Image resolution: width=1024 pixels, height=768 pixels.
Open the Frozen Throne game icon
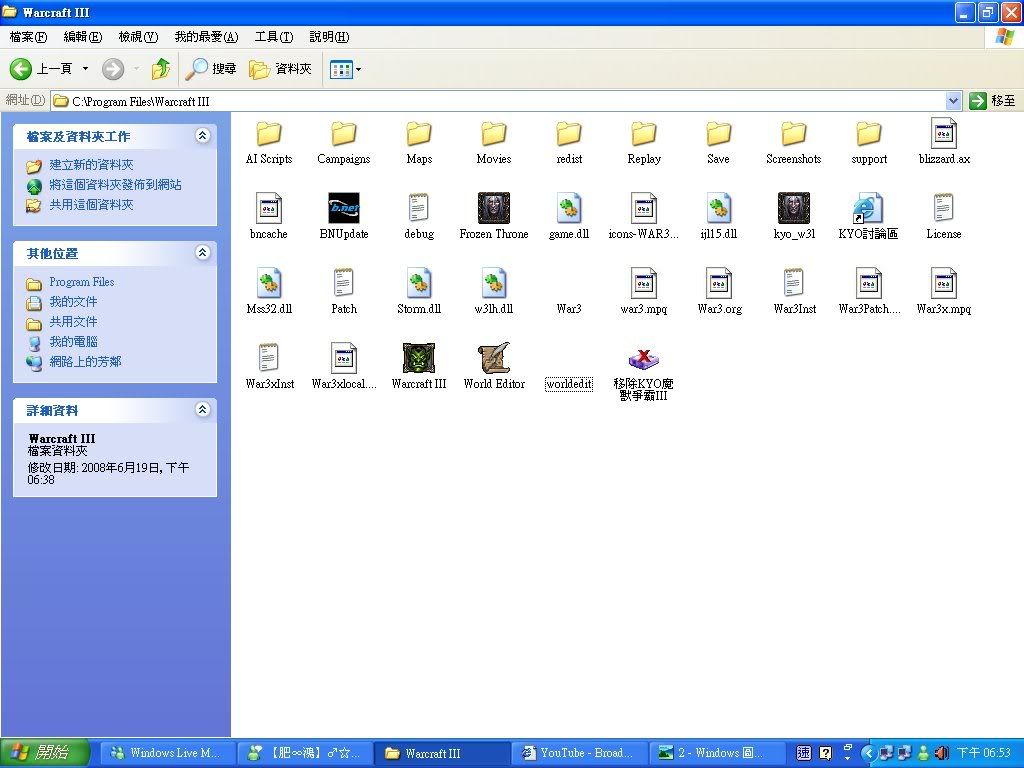493,208
